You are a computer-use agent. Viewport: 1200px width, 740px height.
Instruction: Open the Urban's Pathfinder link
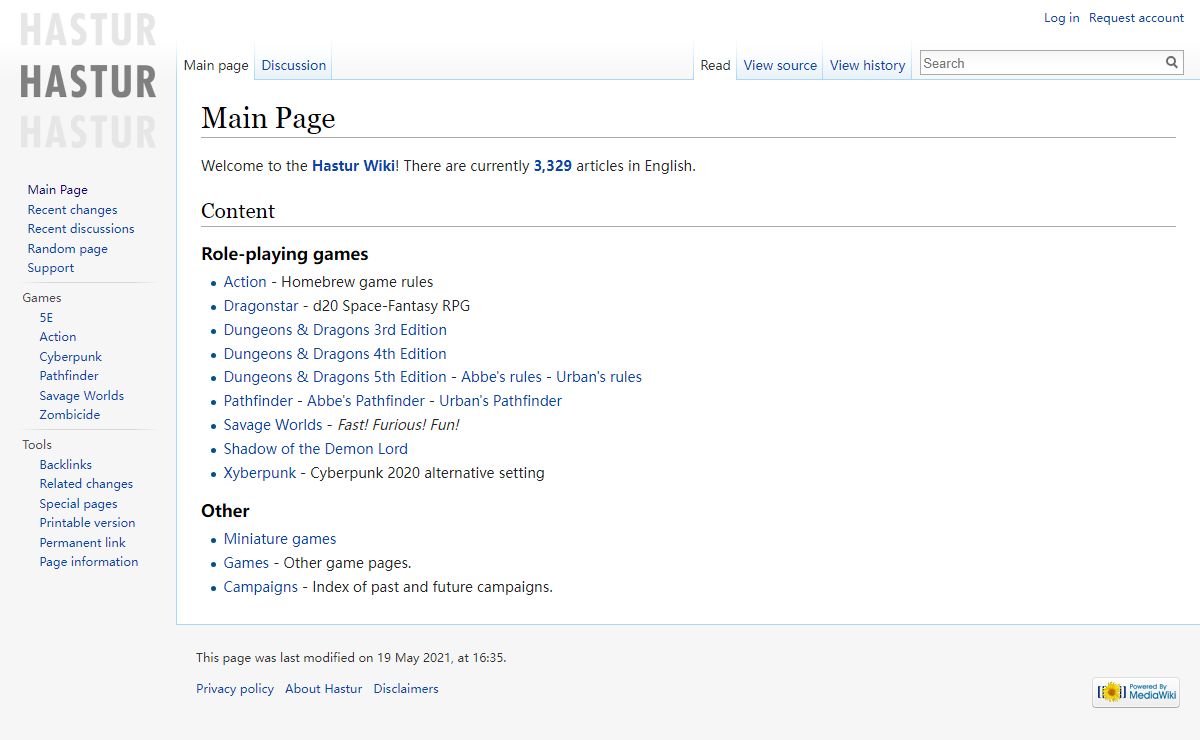[500, 401]
